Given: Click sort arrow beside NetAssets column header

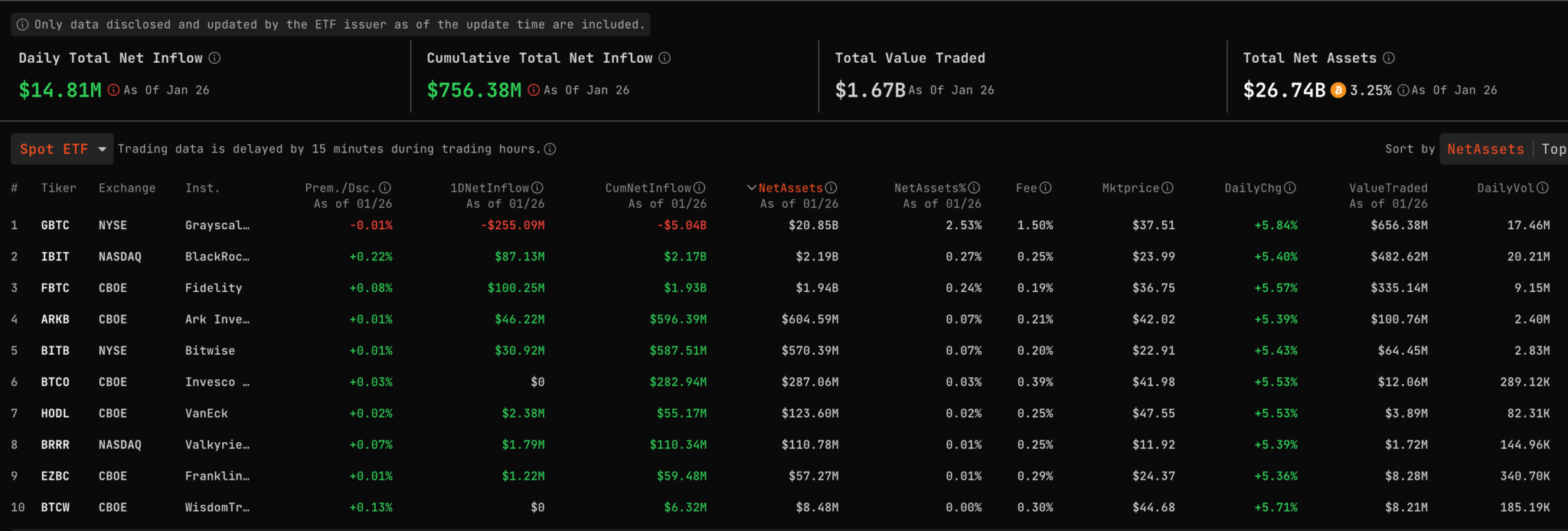Looking at the screenshot, I should pos(752,188).
